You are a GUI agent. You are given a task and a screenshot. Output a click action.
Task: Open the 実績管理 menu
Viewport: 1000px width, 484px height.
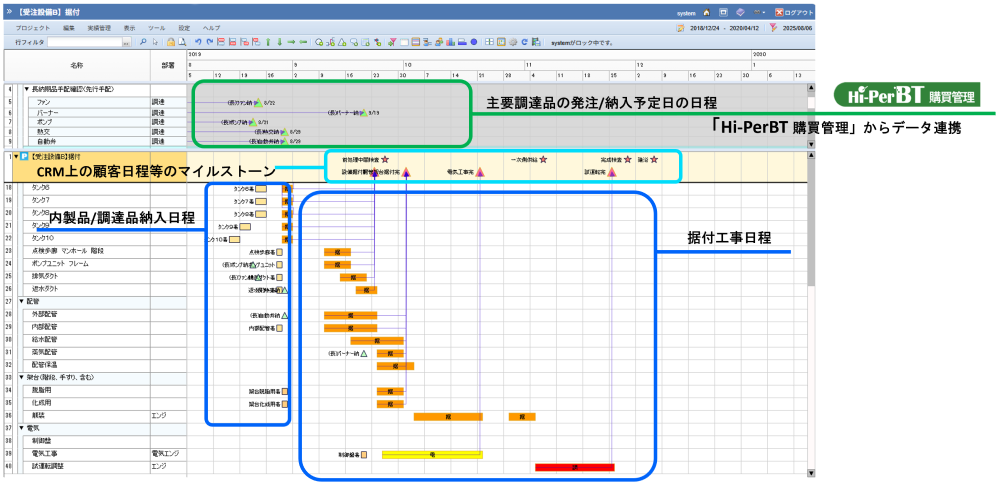[99, 28]
